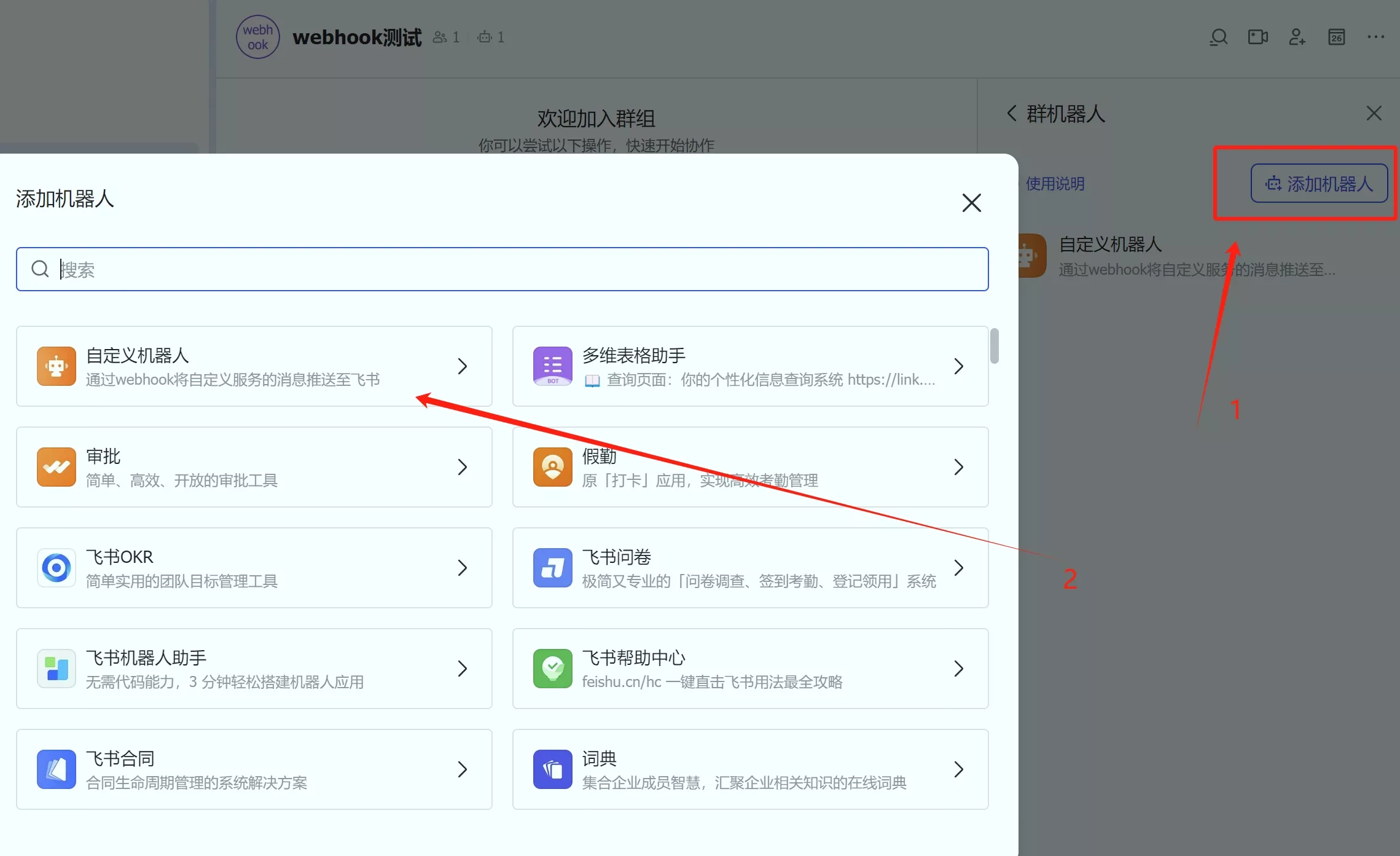
Task: Go back from 群机器人 panel
Action: tap(1012, 114)
